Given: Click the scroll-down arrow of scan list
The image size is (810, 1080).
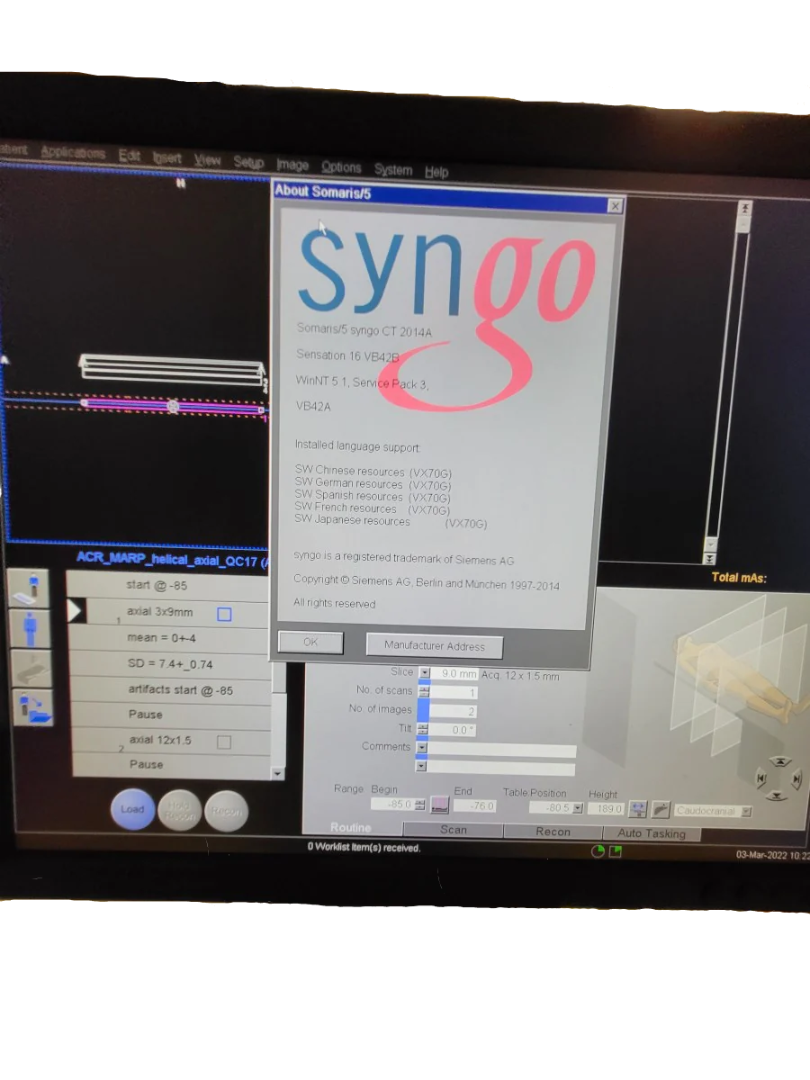Looking at the screenshot, I should (277, 774).
